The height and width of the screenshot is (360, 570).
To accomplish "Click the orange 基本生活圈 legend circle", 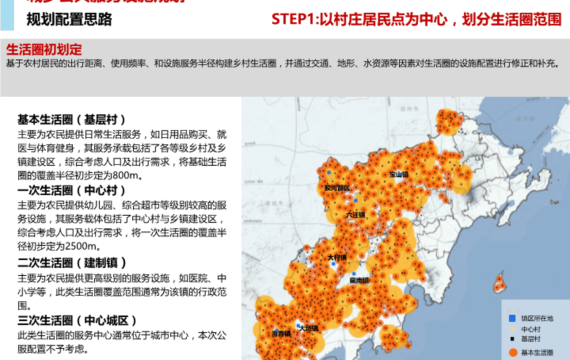I will 513,352.
